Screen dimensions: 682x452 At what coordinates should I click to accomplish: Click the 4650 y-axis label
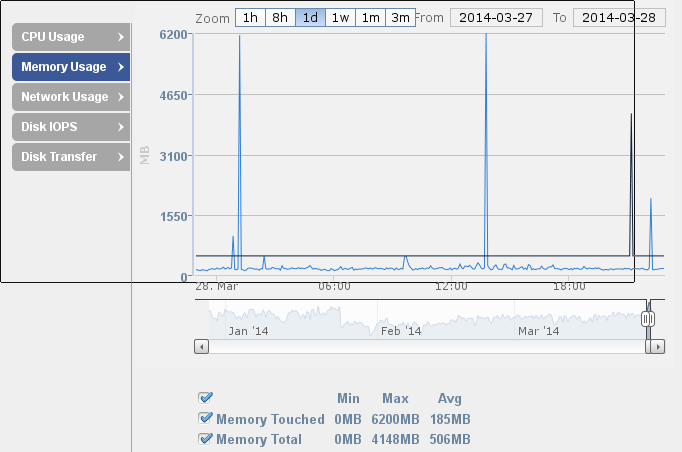click(x=173, y=96)
